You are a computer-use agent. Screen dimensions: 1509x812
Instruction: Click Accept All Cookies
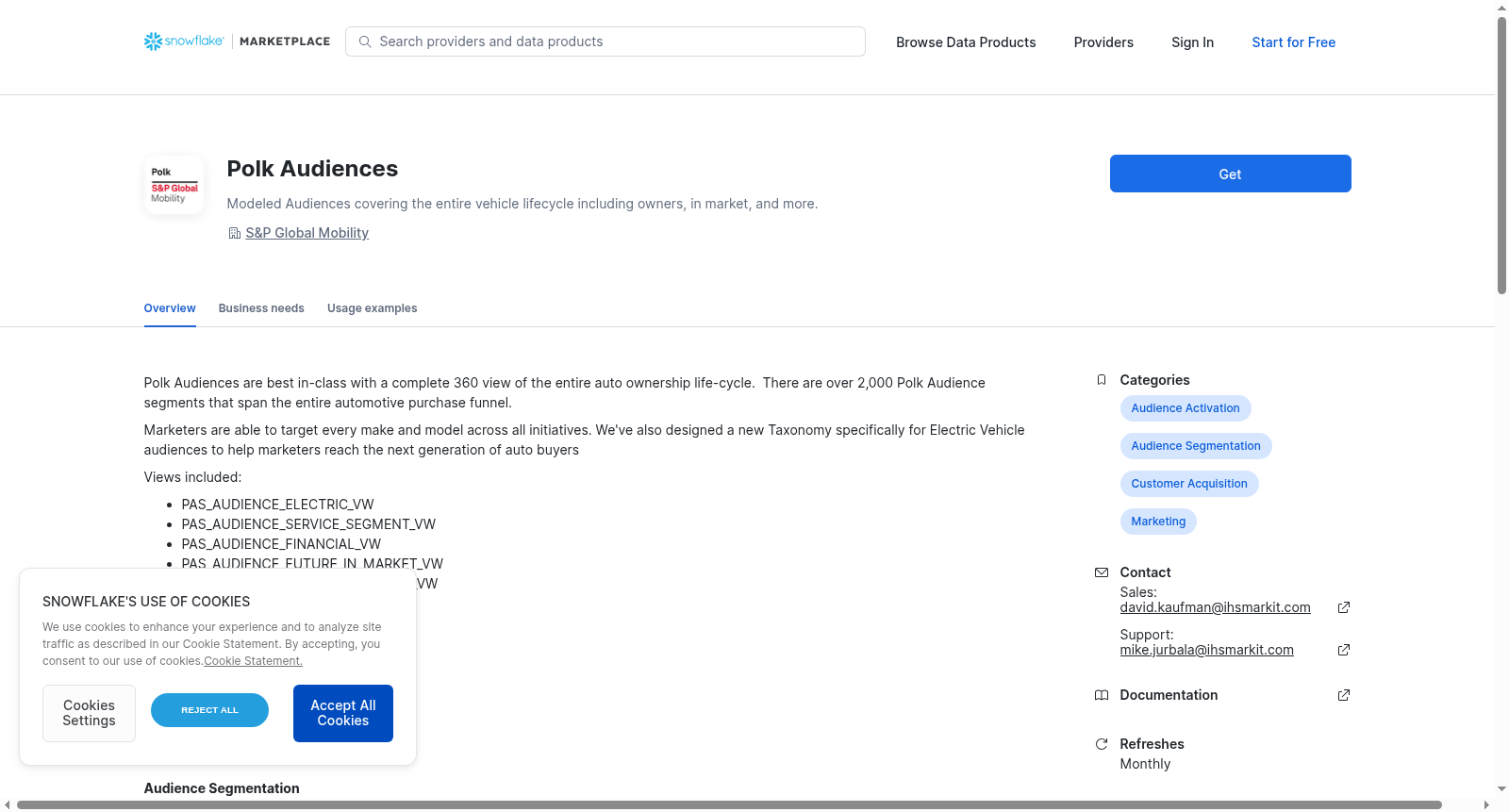tap(343, 713)
